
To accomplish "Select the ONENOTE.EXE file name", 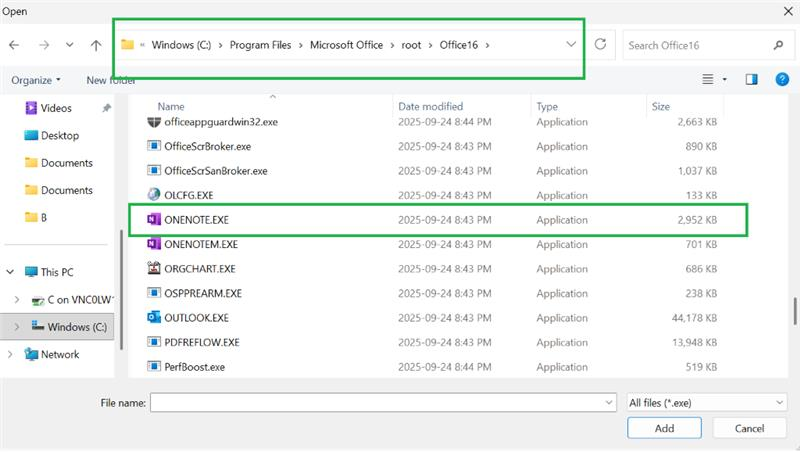I will pos(196,220).
